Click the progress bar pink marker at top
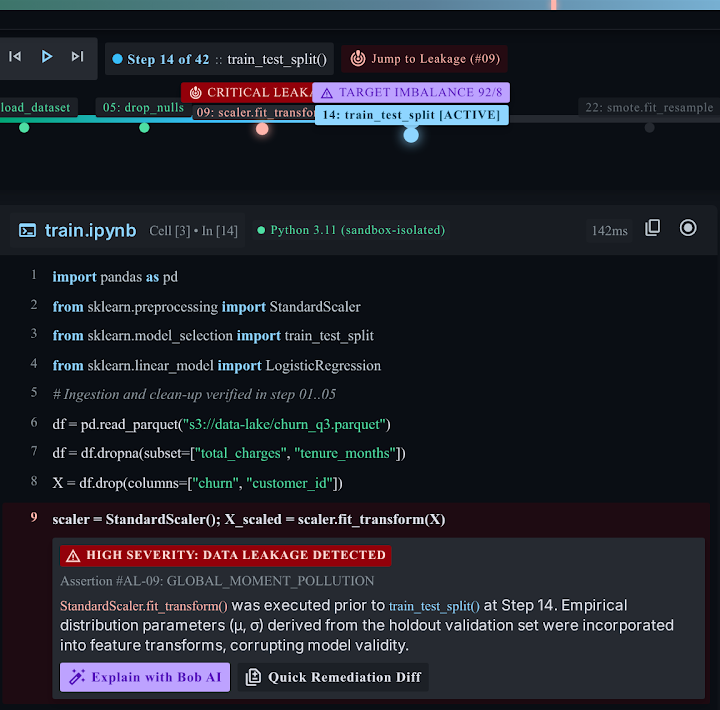Image resolution: width=720 pixels, height=710 pixels. coord(554,5)
